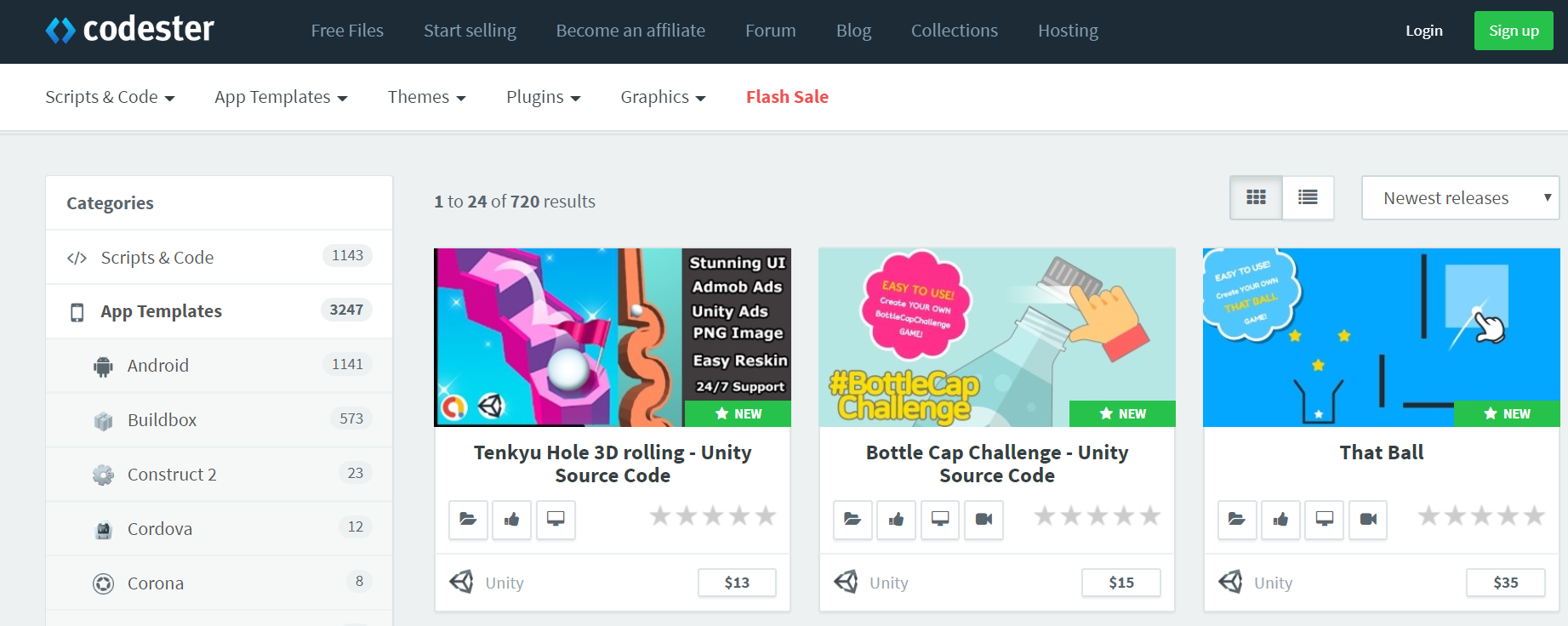Click the $15 price button
1568x626 pixels.
(1121, 583)
